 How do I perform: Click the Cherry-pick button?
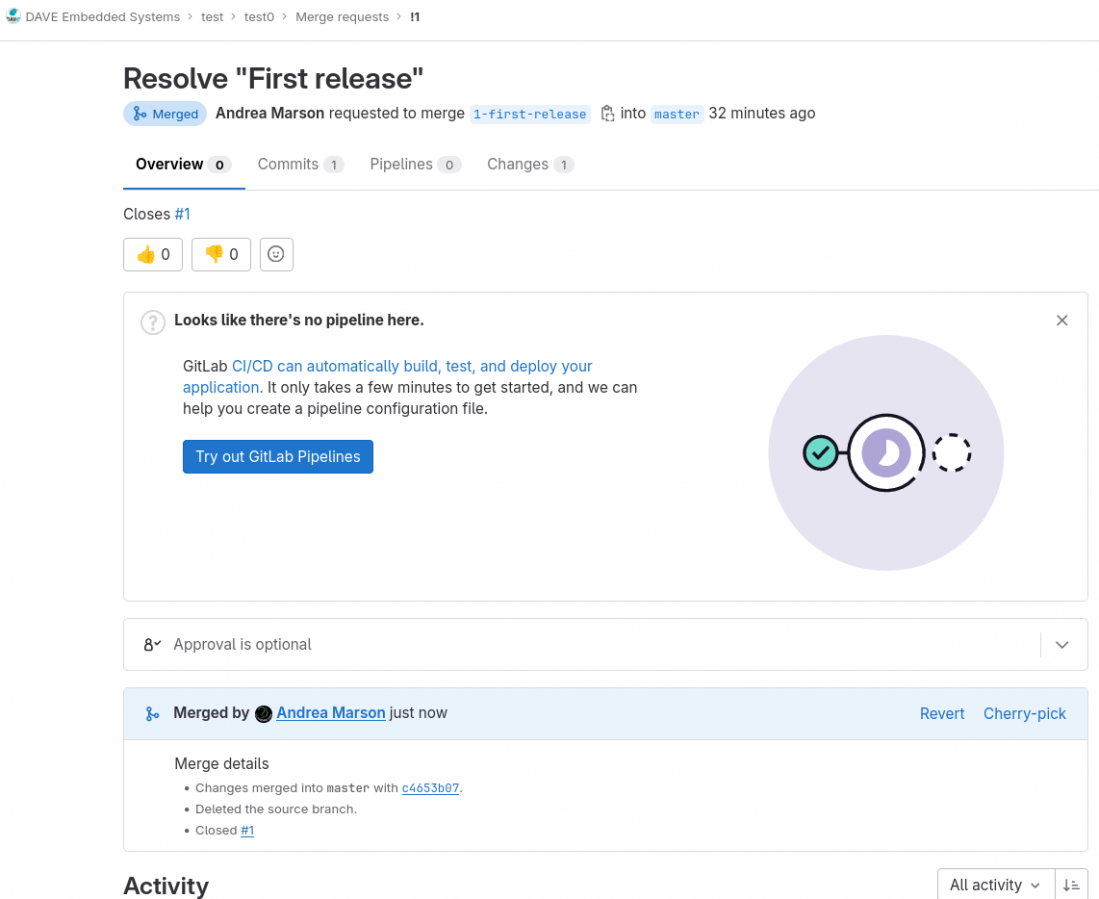click(1024, 714)
